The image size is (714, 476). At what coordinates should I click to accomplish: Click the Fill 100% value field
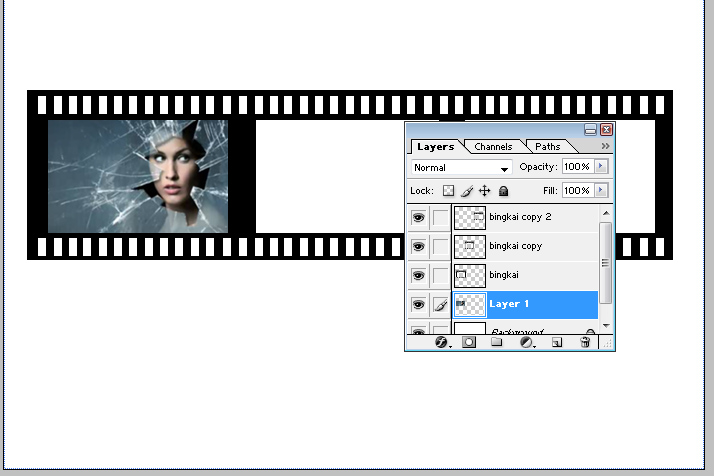pyautogui.click(x=578, y=190)
